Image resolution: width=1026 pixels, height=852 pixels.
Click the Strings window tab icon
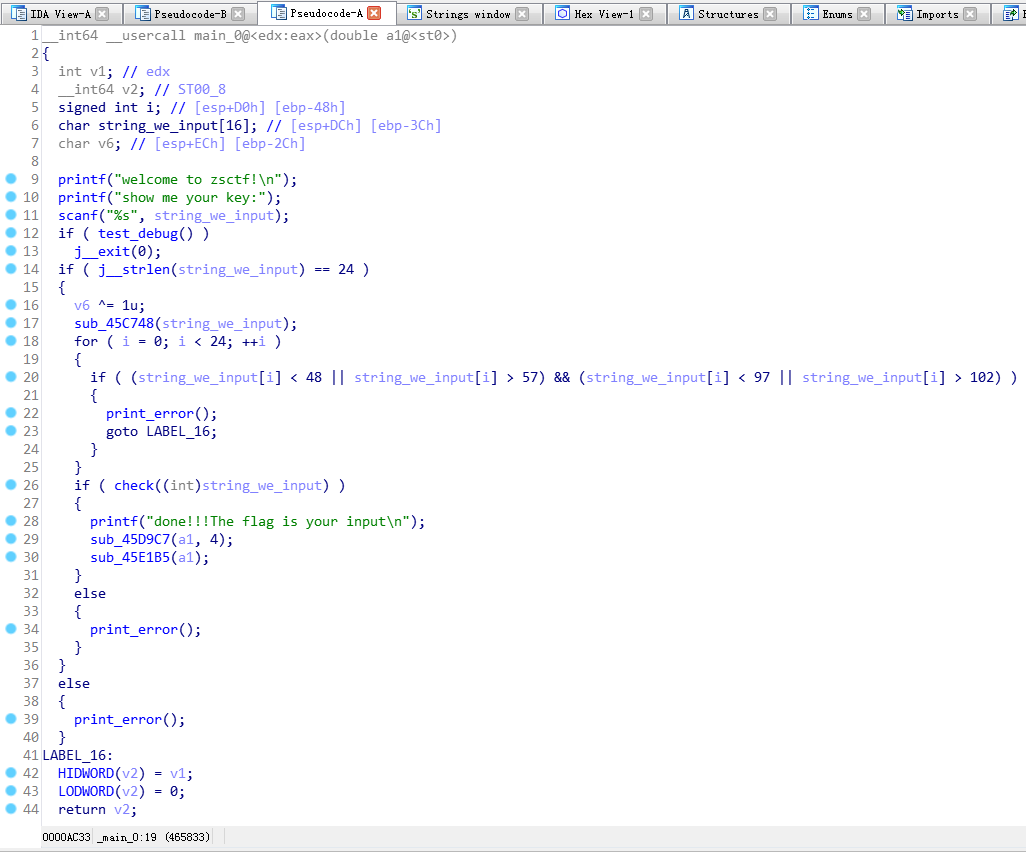click(x=414, y=14)
